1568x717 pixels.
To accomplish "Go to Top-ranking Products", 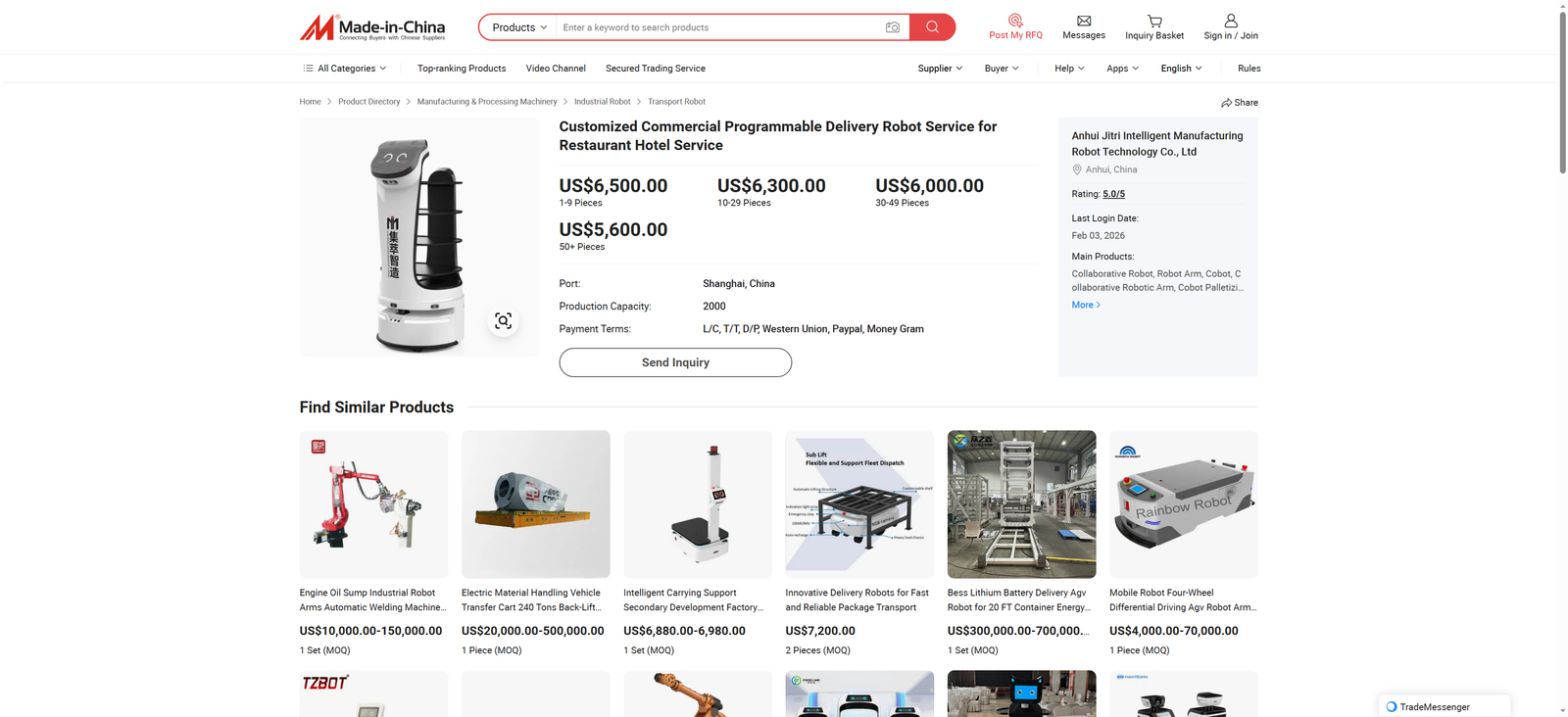I will tap(462, 69).
